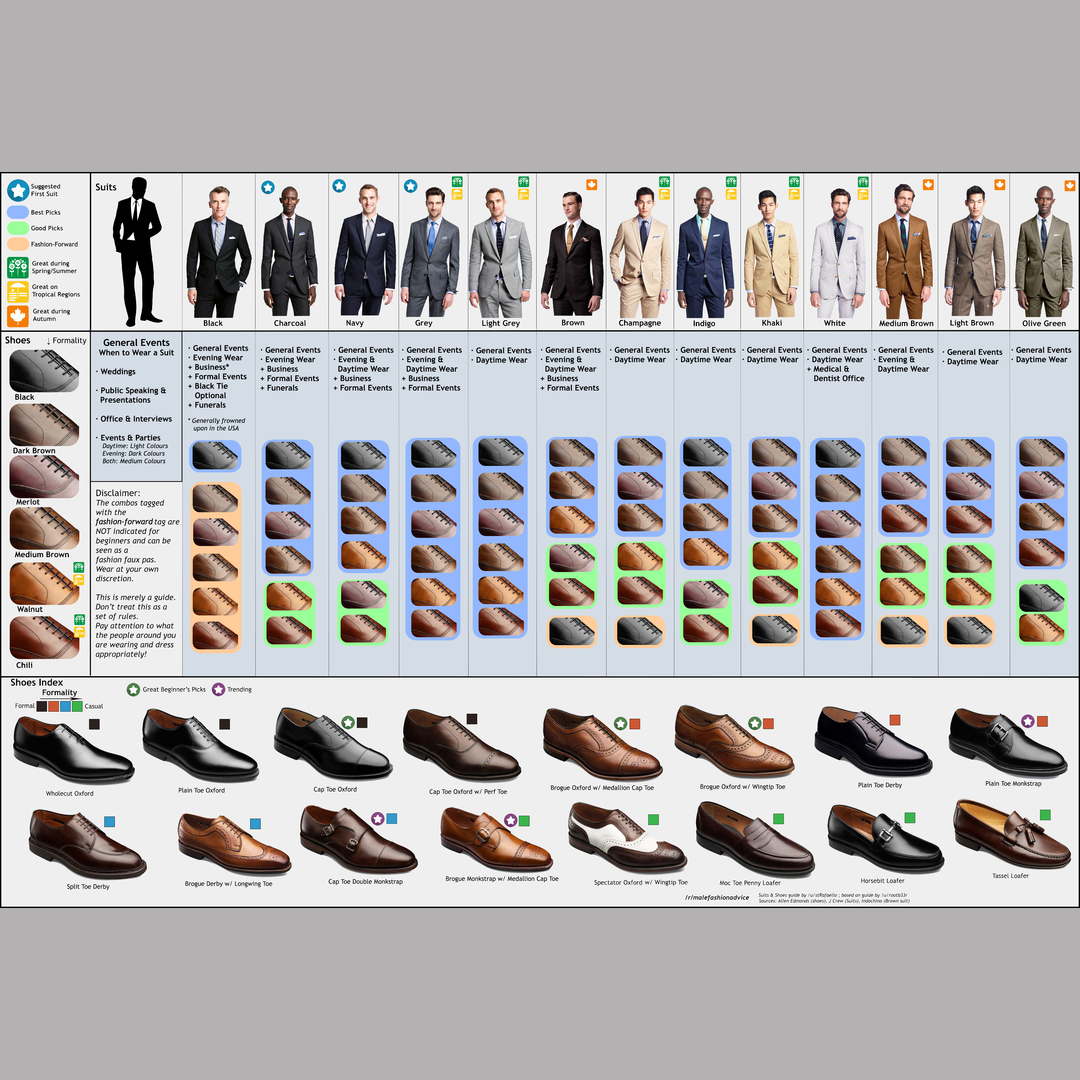Click the Autumn maple leaf badge on Brown suit

[592, 186]
